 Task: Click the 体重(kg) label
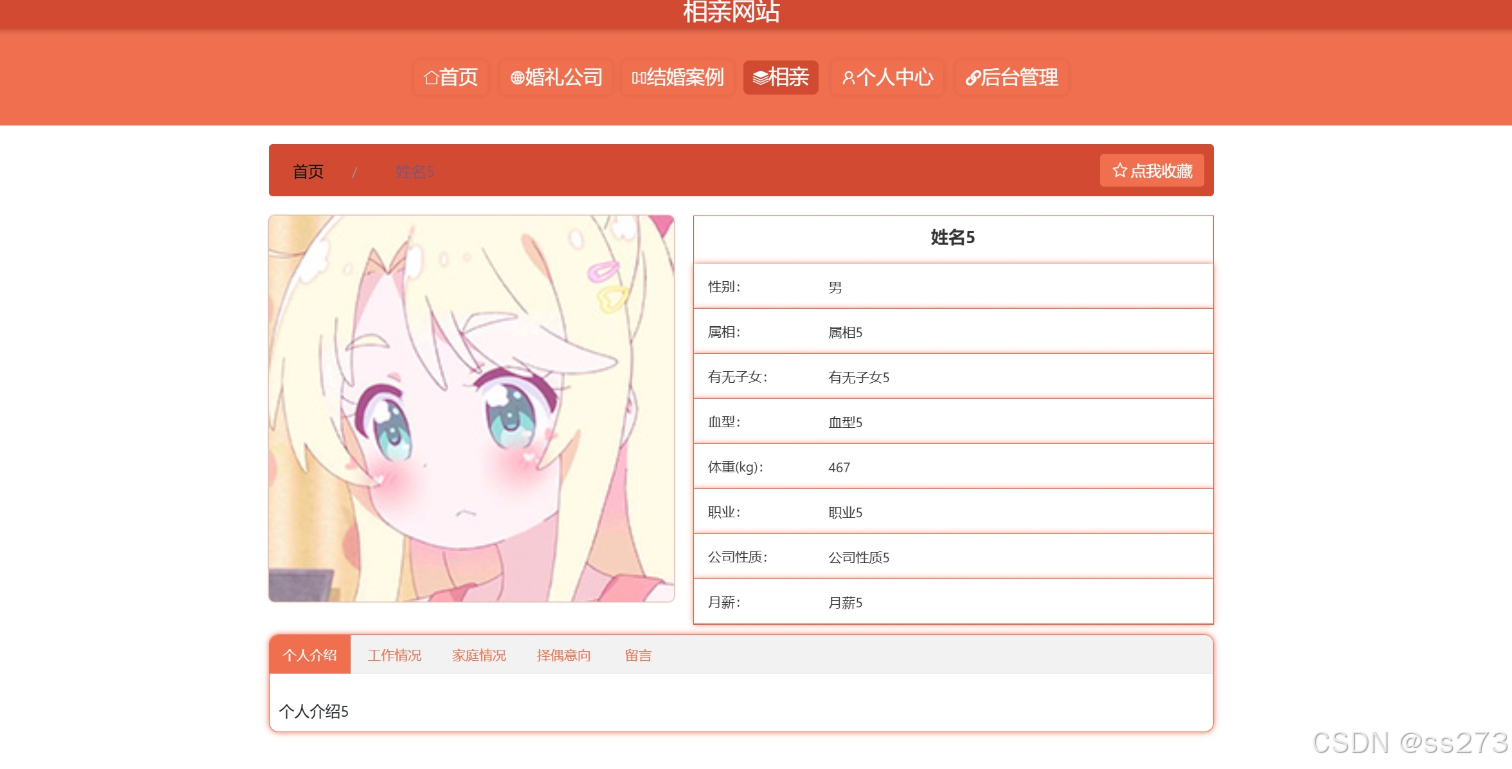(736, 467)
